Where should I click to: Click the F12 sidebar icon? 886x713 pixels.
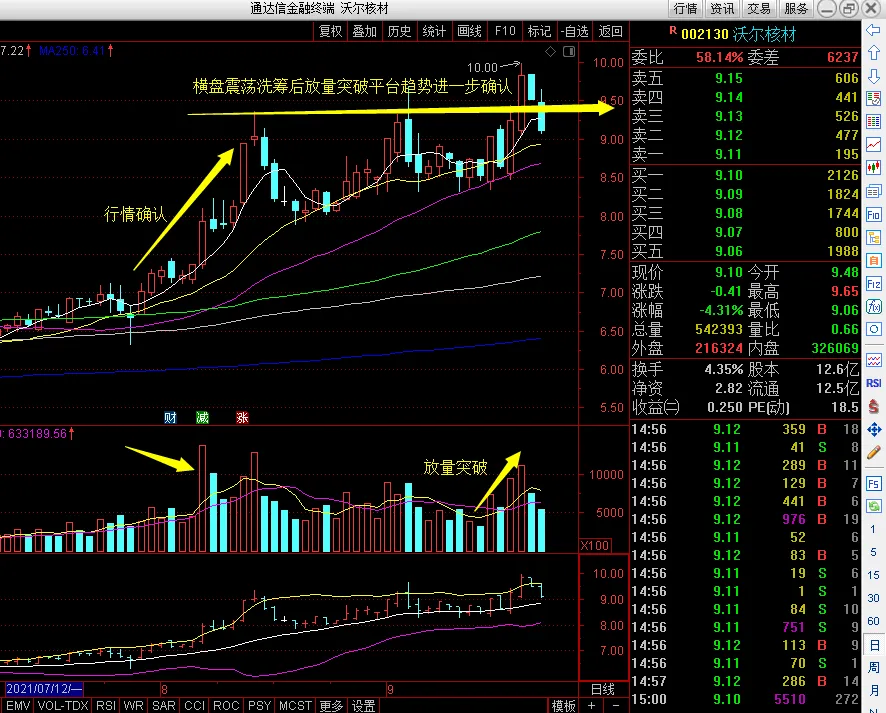tap(874, 284)
